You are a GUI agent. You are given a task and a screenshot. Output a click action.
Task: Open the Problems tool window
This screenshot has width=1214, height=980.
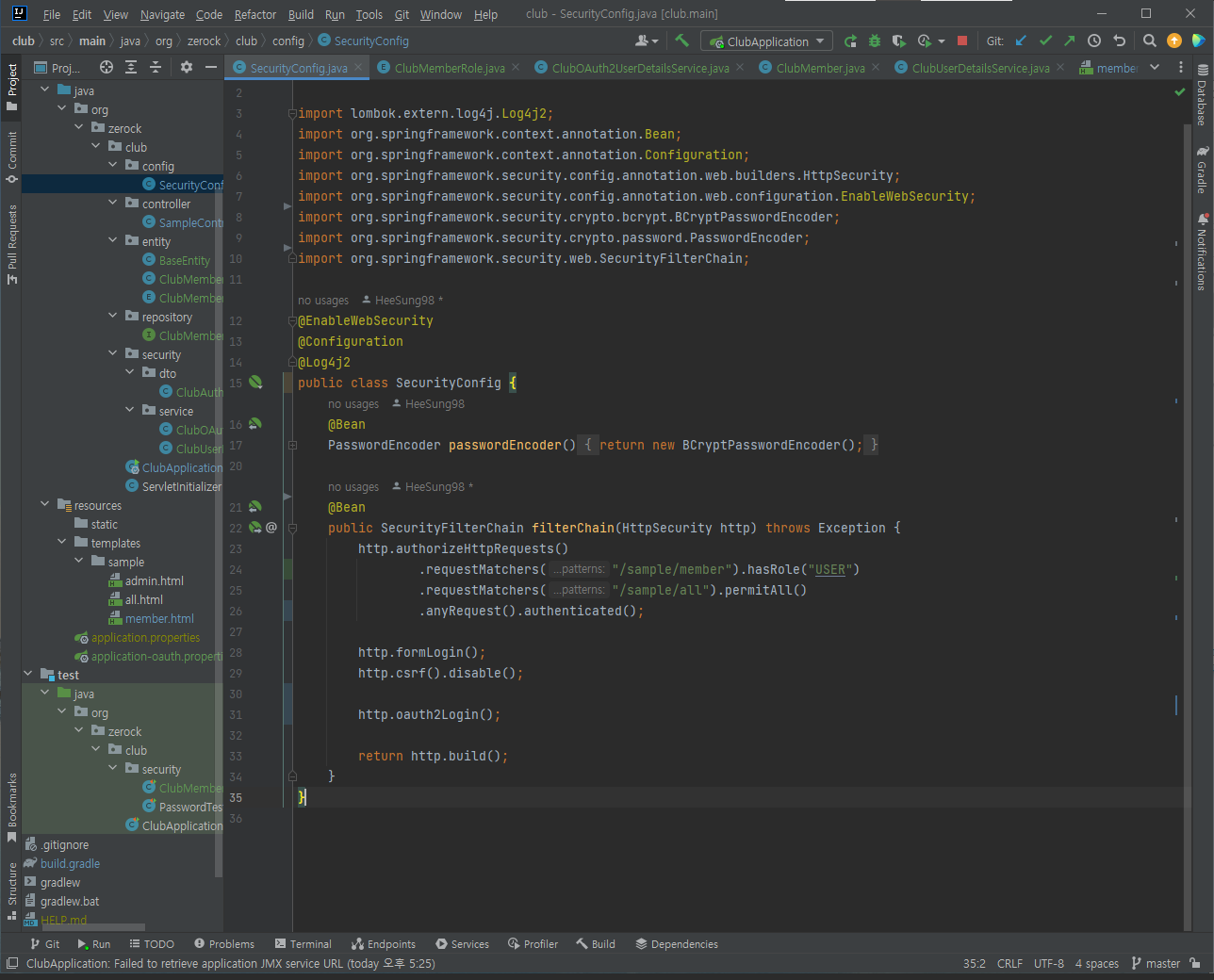point(224,943)
